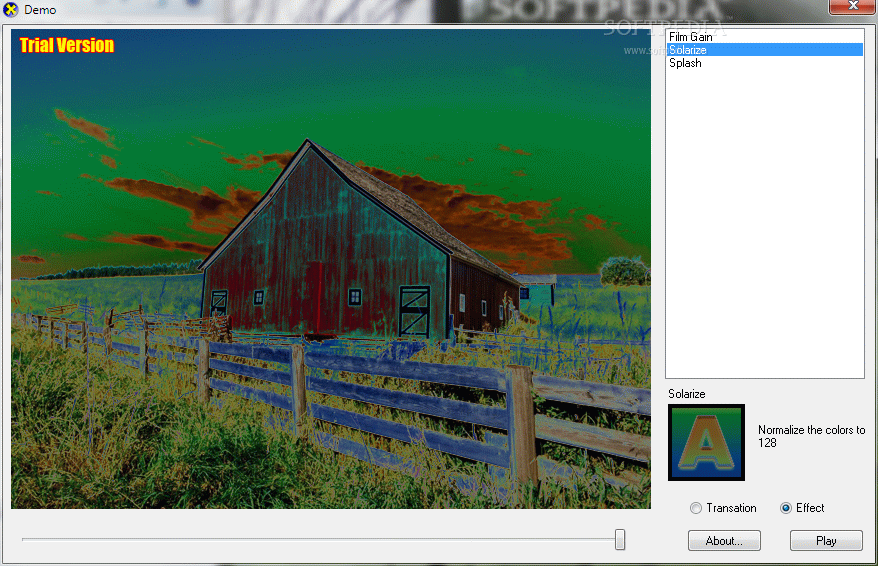Open the About dialog
The width and height of the screenshot is (878, 566).
click(724, 541)
